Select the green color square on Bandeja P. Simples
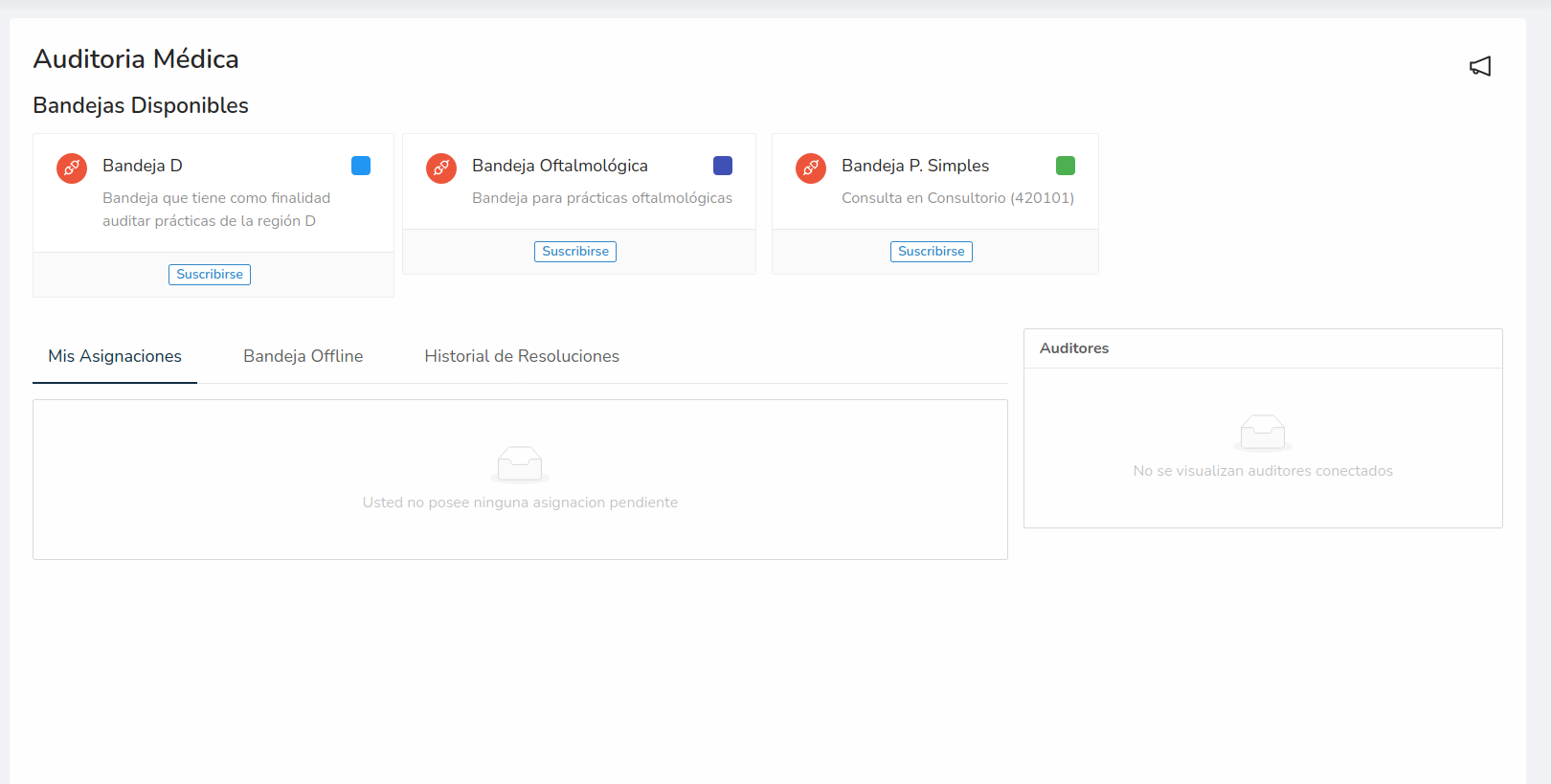1552x784 pixels. (1066, 166)
